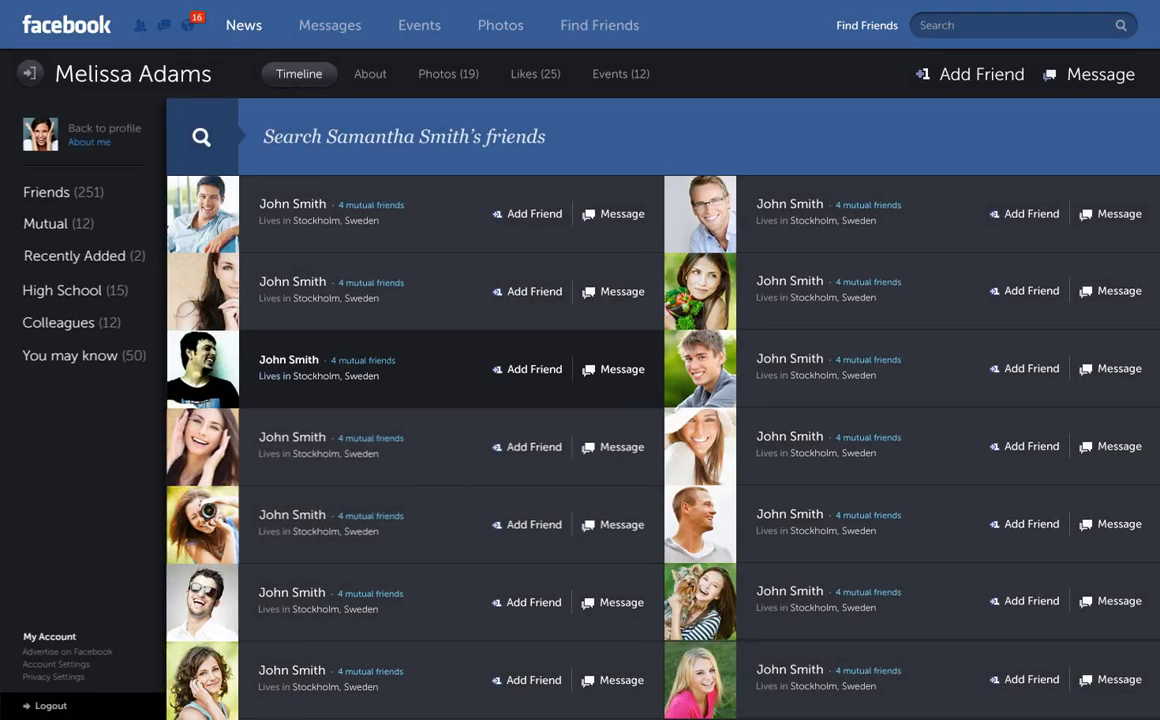The image size is (1160, 720).
Task: Click Message icon in profile header
Action: (x=1049, y=75)
